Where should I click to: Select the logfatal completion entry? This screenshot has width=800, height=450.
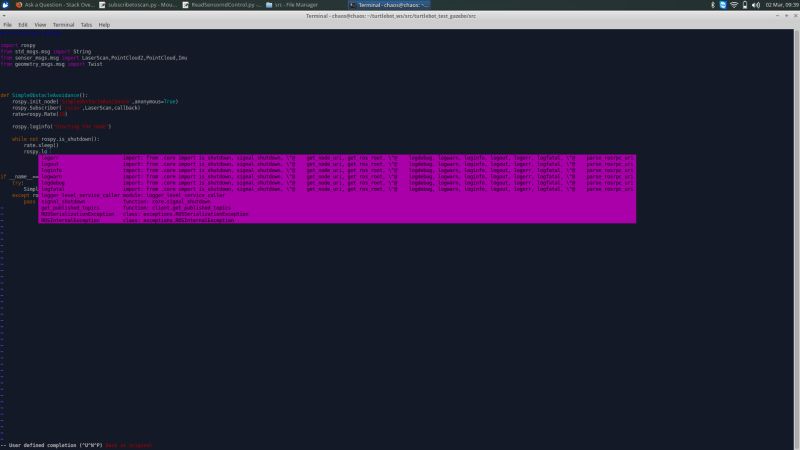[337, 189]
